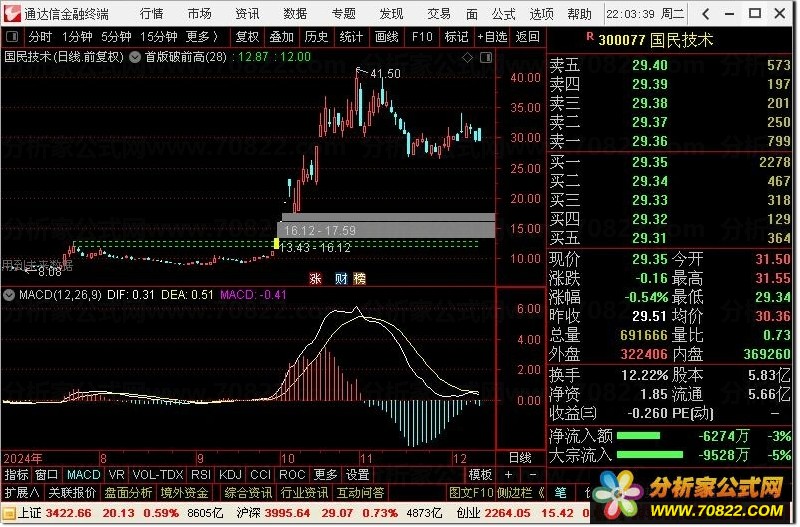This screenshot has height=527, width=800.
Task: Expand 更多 indicators list in the indicator bar
Action: point(326,475)
